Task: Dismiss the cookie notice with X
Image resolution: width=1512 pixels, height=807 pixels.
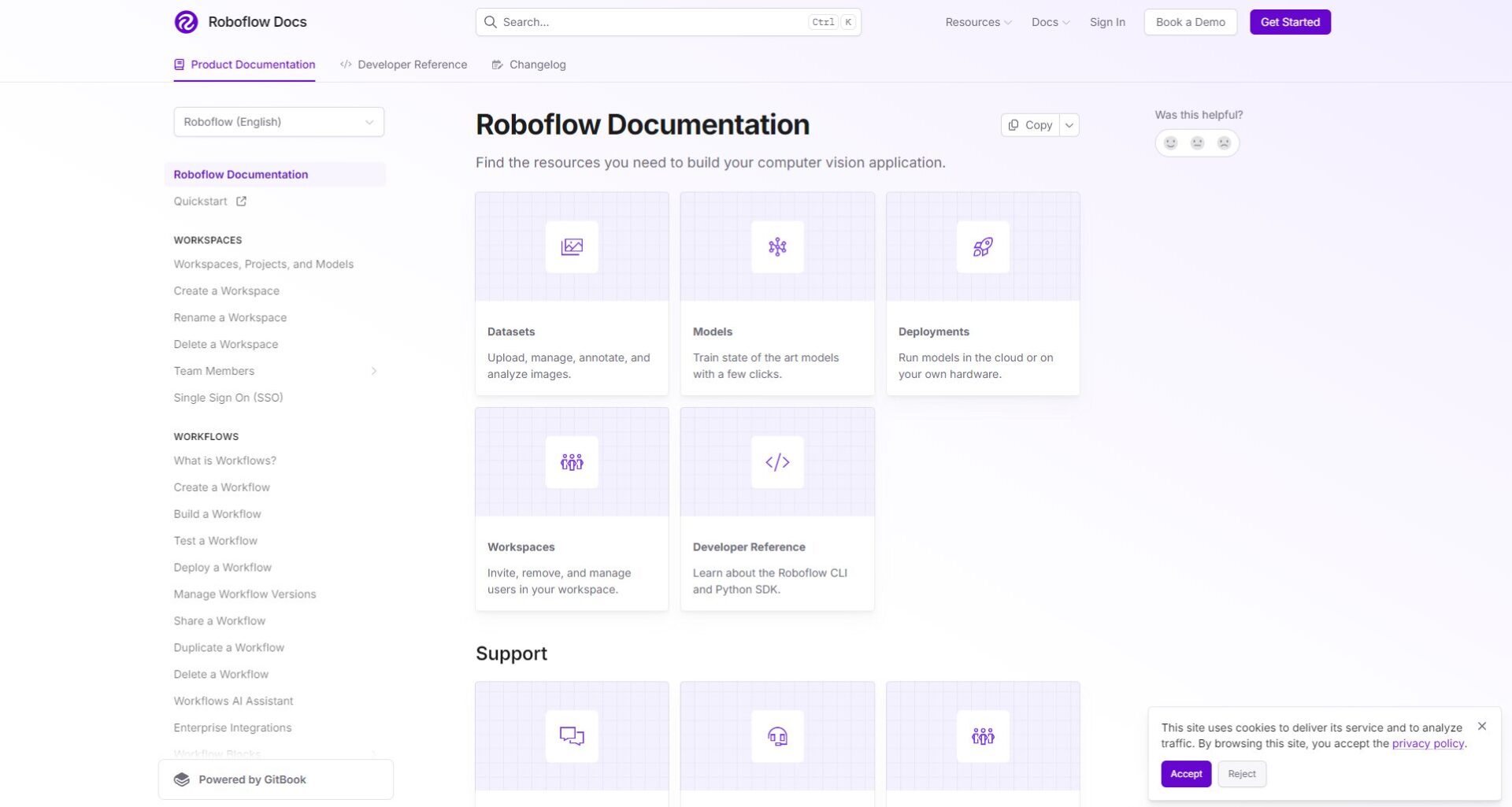Action: click(1482, 726)
